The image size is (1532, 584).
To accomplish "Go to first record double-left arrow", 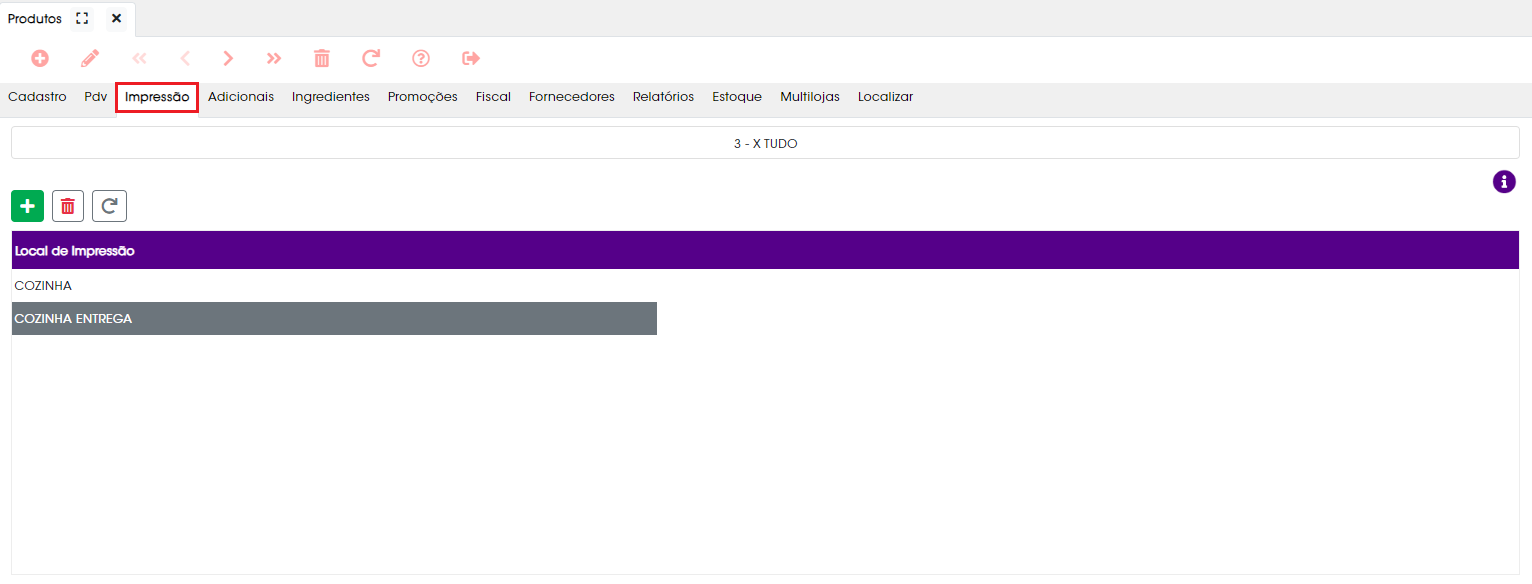I will (139, 59).
